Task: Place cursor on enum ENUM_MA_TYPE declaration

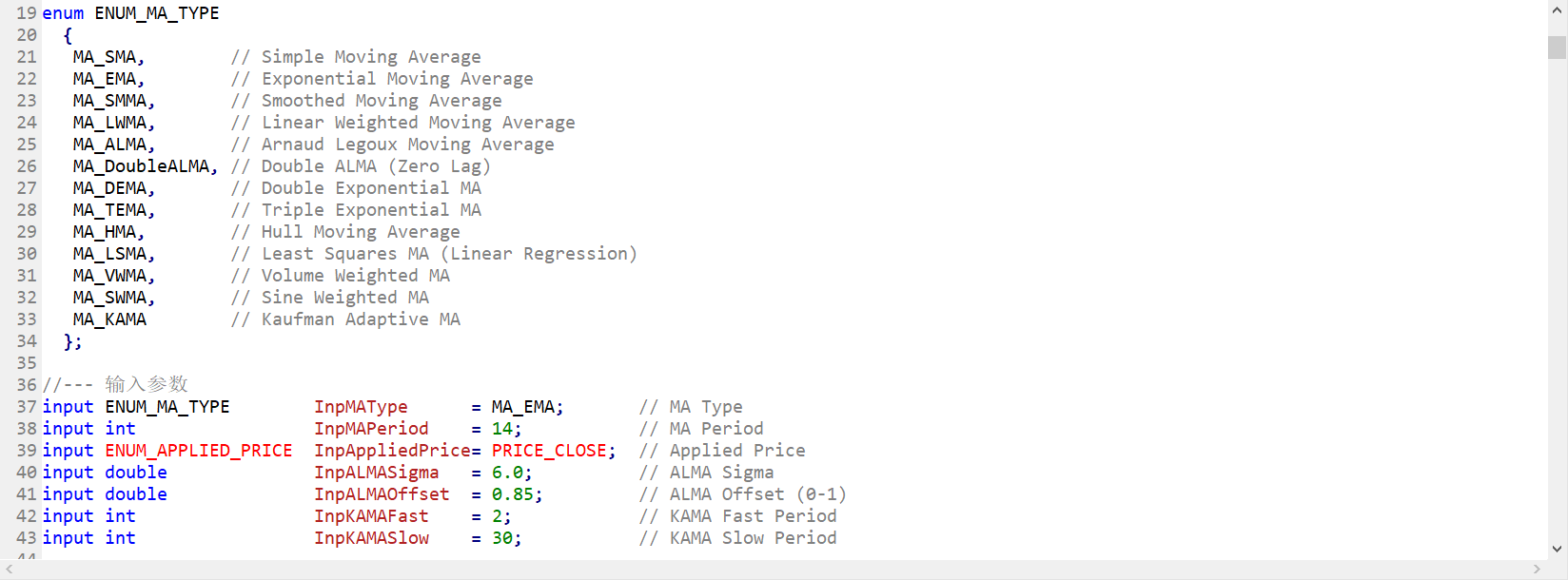Action: 131,13
